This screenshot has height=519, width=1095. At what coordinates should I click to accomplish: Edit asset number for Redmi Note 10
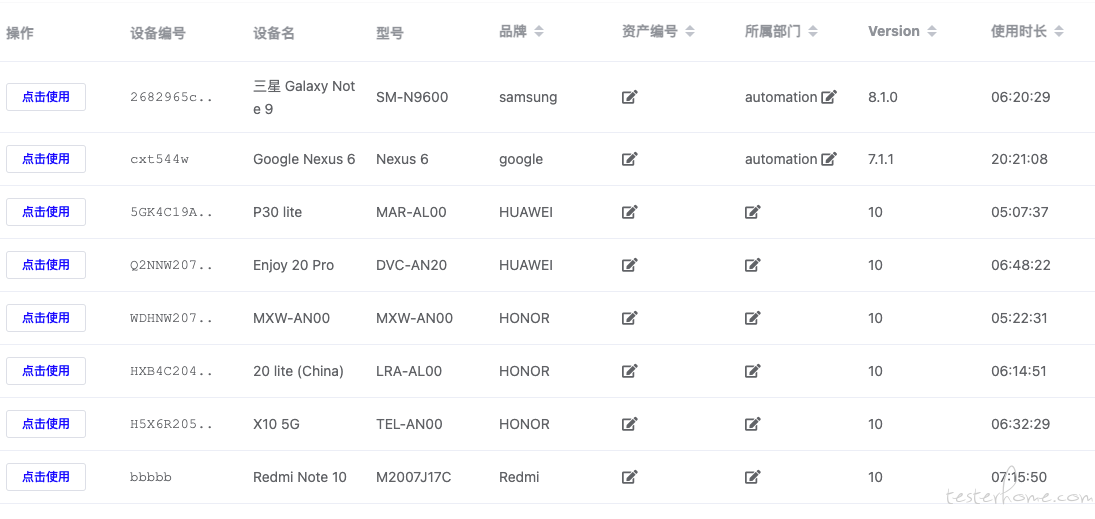click(x=629, y=477)
